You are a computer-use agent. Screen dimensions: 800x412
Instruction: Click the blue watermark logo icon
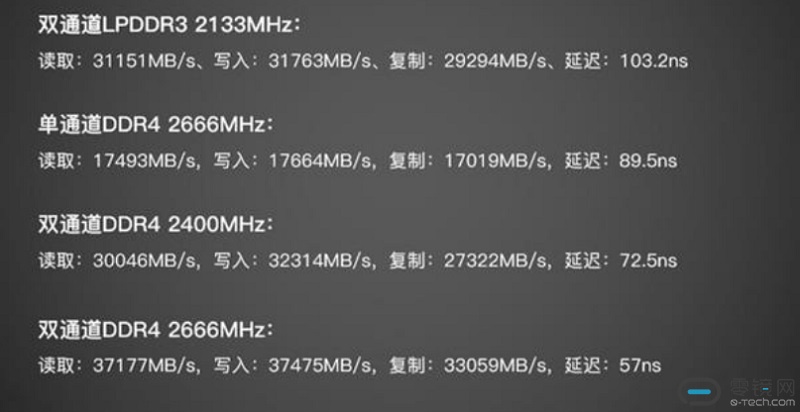699,392
